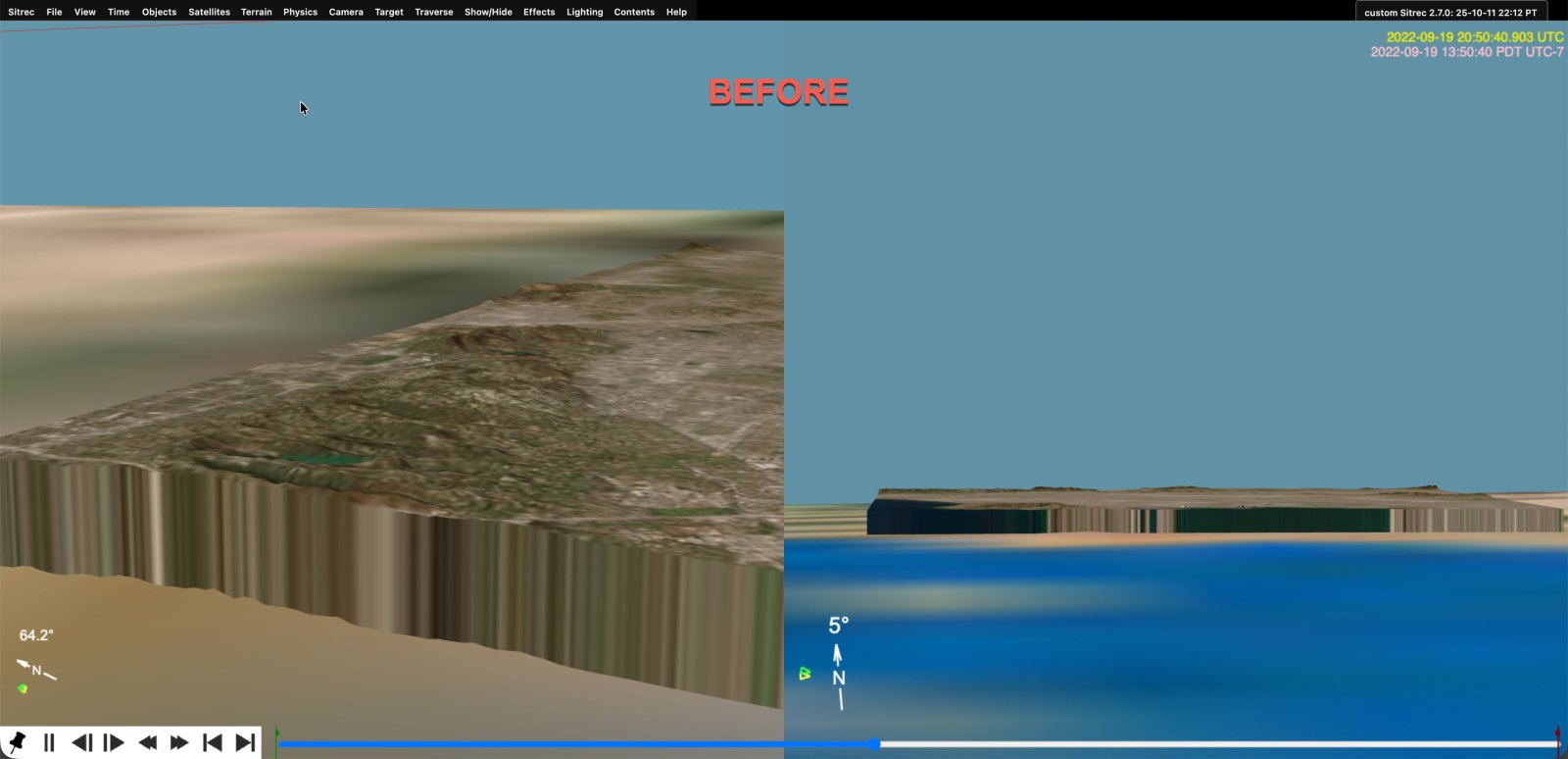The height and width of the screenshot is (759, 1568).
Task: Expand the Satellites menu
Action: (209, 12)
